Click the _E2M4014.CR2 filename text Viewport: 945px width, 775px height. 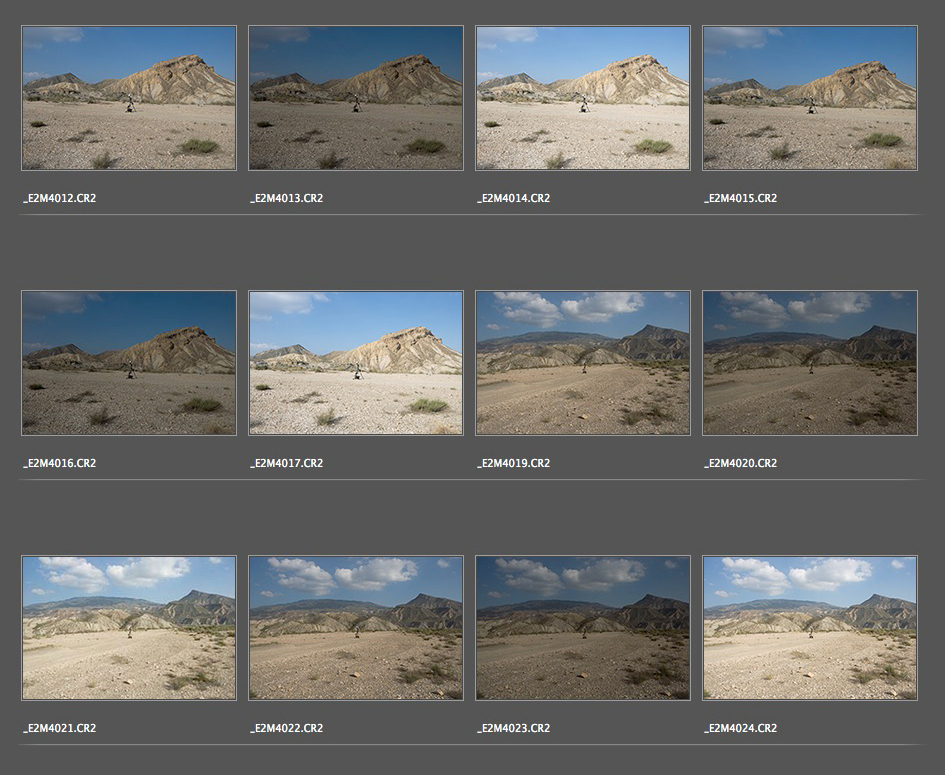514,198
